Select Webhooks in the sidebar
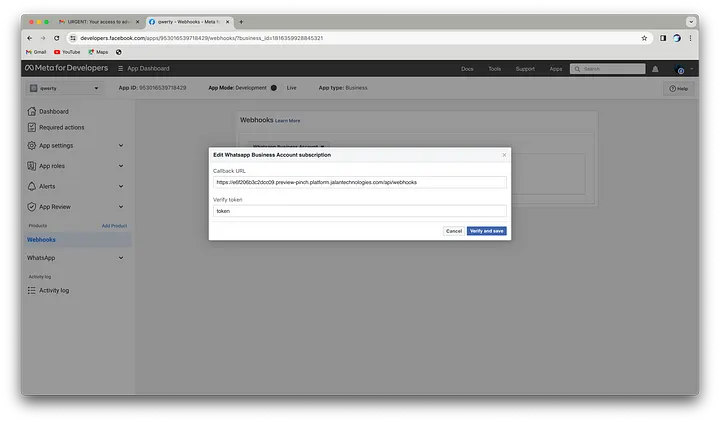This screenshot has width=720, height=423. (x=79, y=240)
